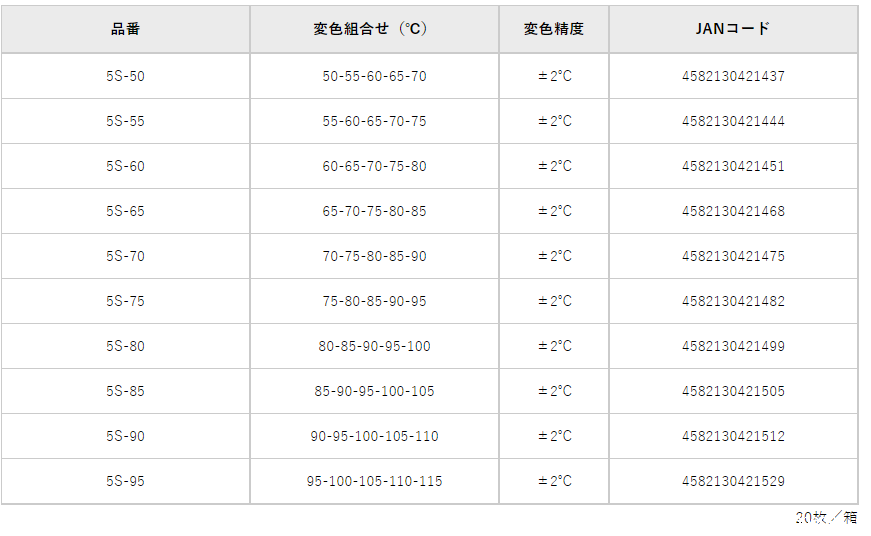Select the 80-85-90-95-100 combination cell
The height and width of the screenshot is (536, 871).
[374, 346]
